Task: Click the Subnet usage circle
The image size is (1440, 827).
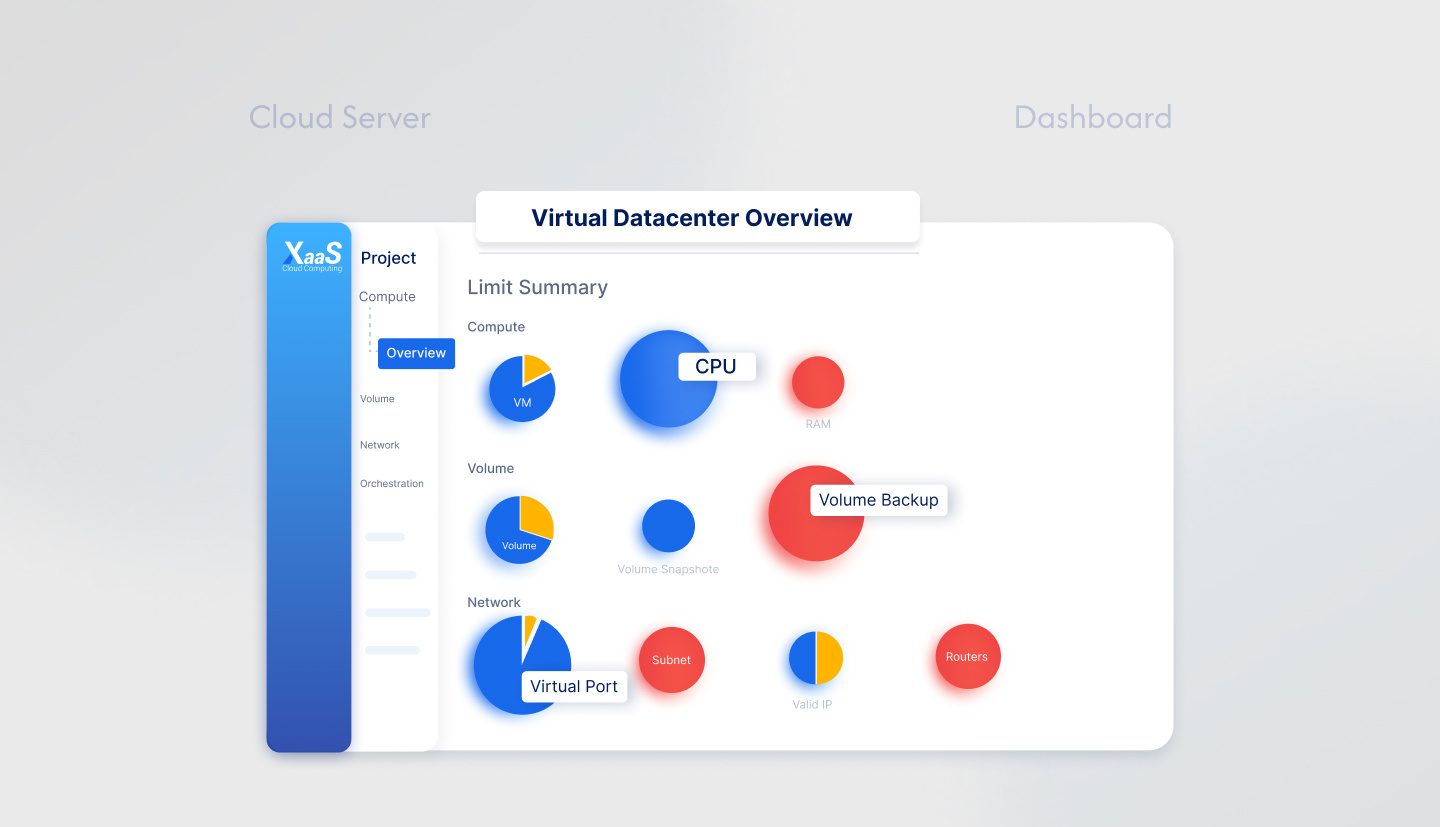Action: pos(671,660)
